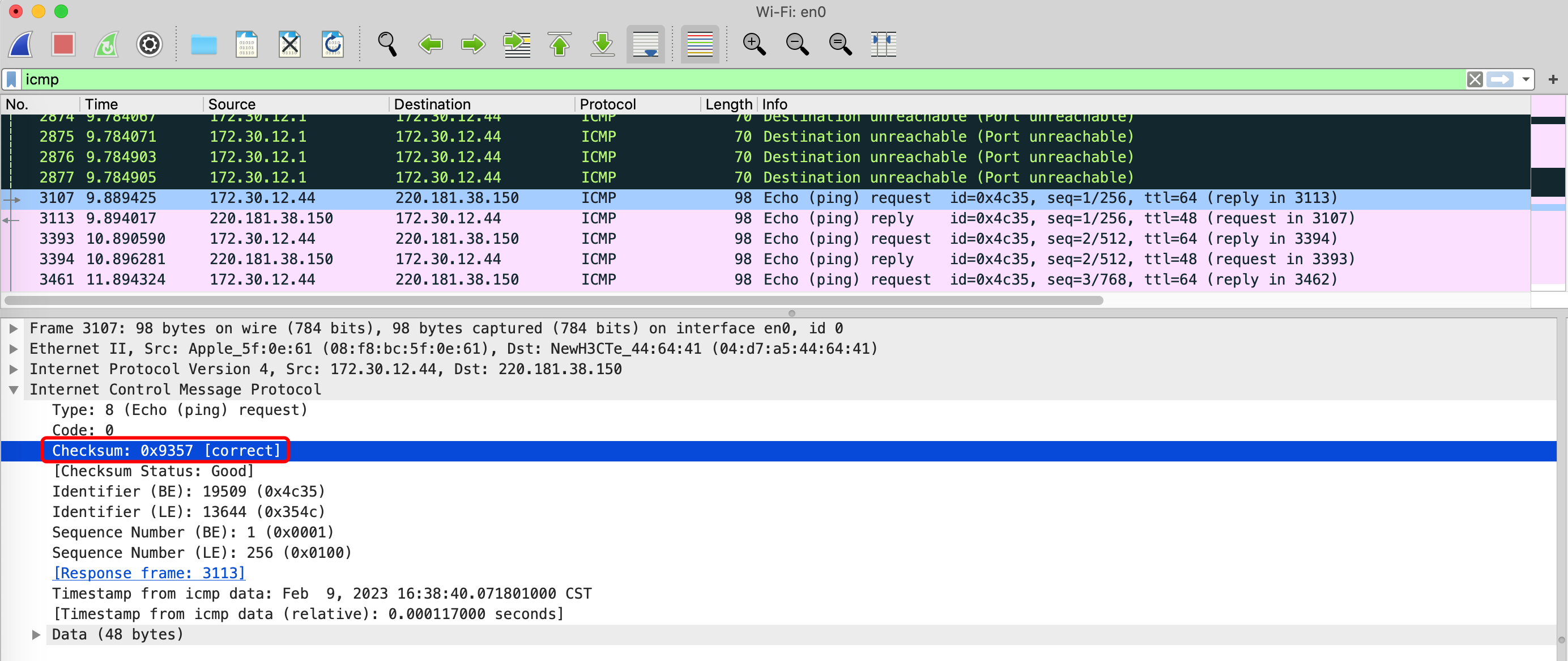This screenshot has width=1568, height=661.
Task: Select packet 3113 echo reply row
Action: 766,218
